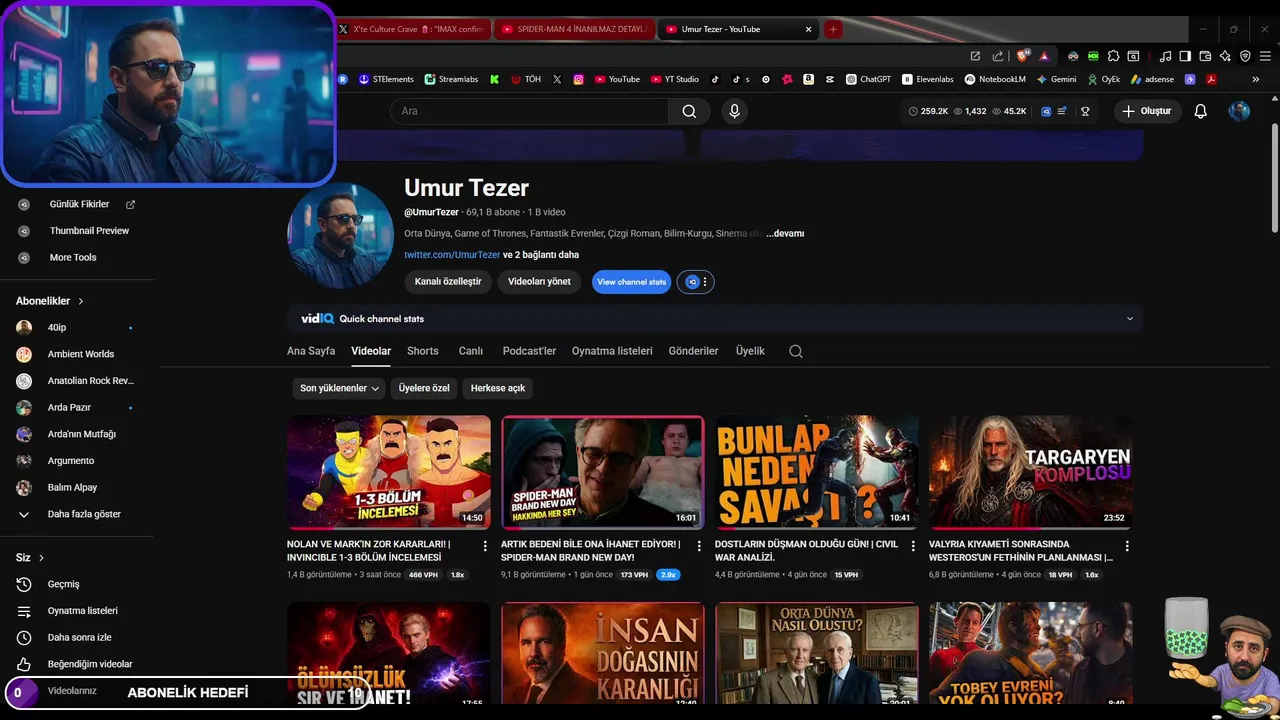Open the browser hamburger menu

tap(1265, 56)
